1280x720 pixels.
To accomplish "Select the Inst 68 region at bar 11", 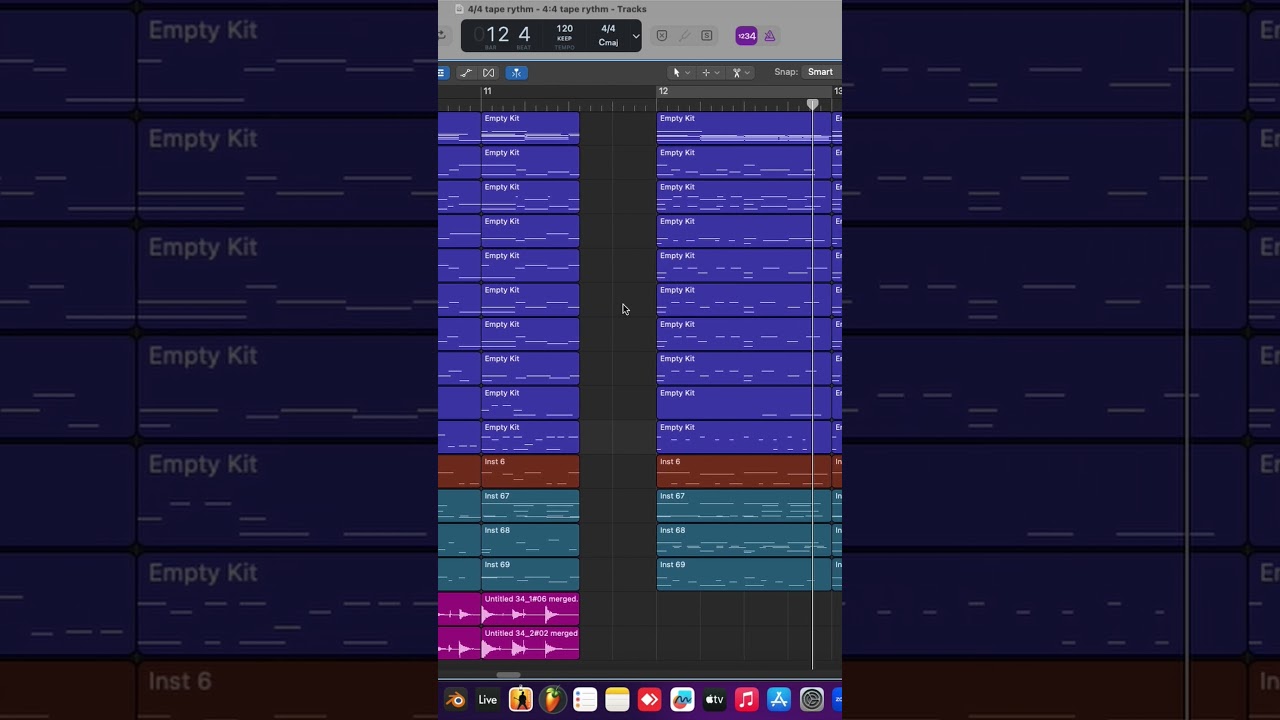I will [x=530, y=540].
